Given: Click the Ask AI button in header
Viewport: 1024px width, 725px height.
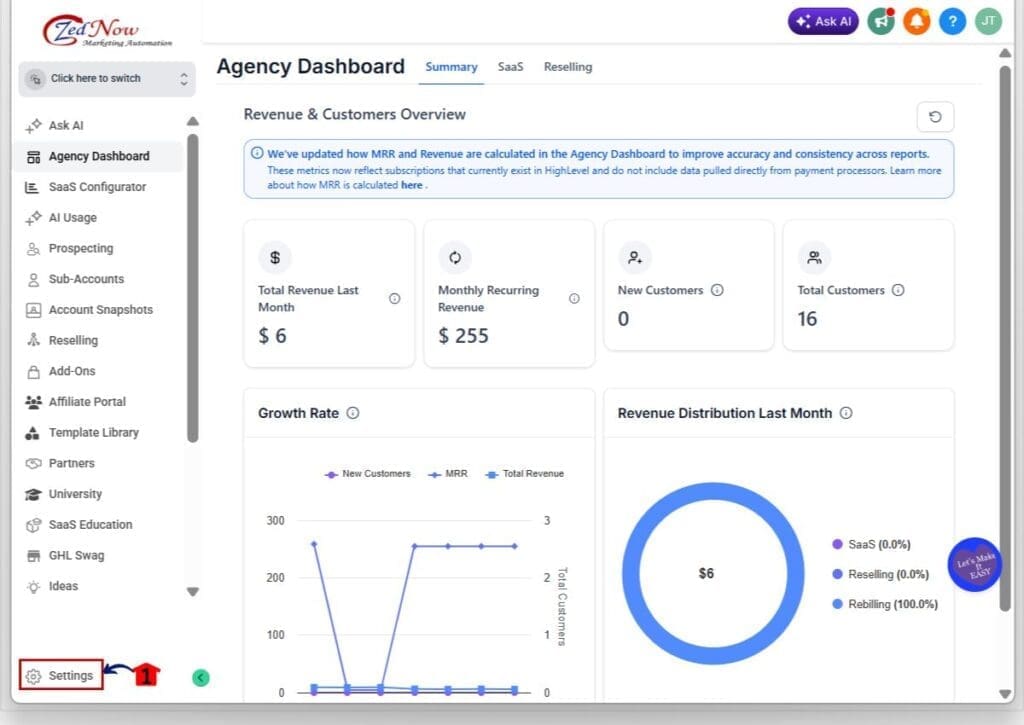Looking at the screenshot, I should click(x=822, y=21).
